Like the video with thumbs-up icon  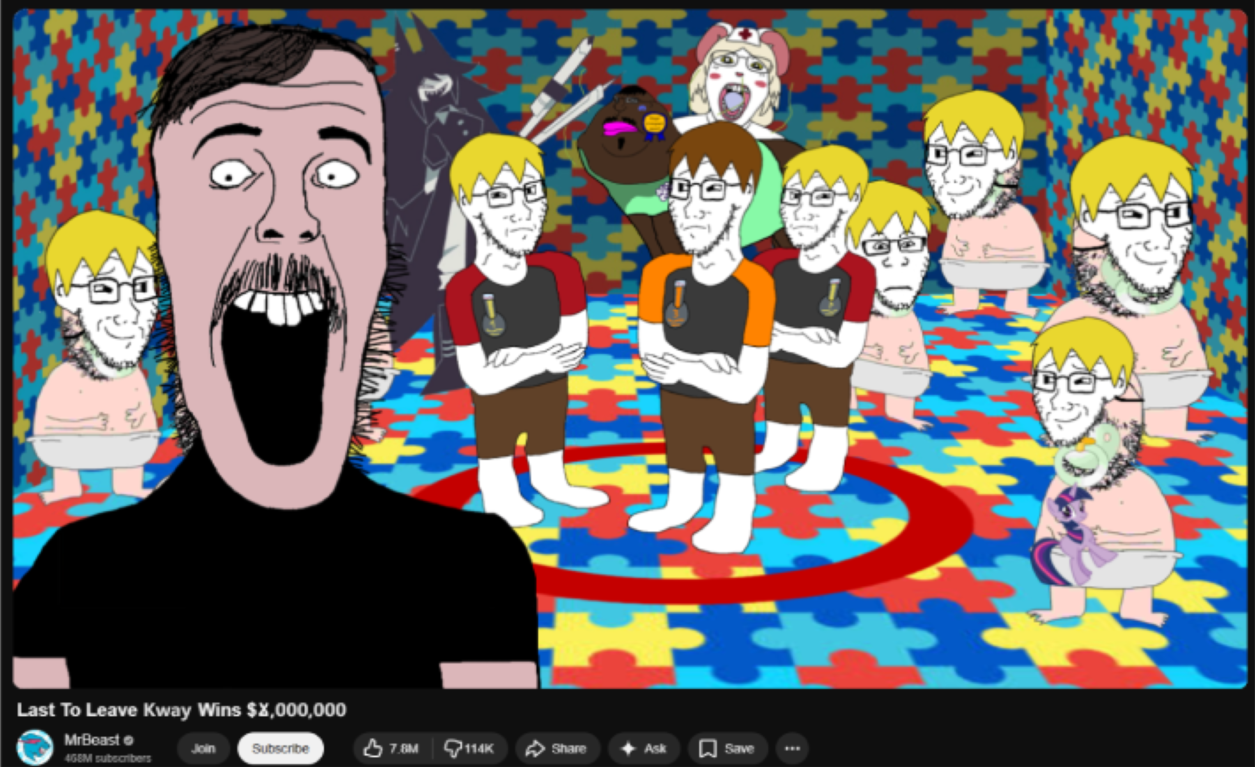(x=374, y=748)
